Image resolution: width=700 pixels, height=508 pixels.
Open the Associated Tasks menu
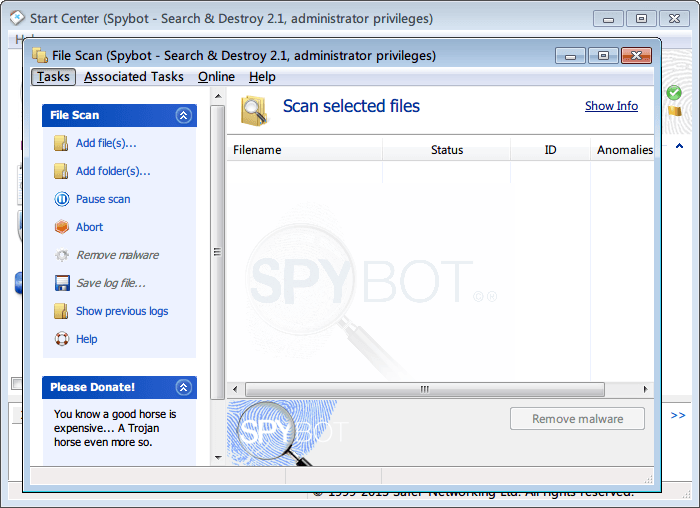[134, 77]
